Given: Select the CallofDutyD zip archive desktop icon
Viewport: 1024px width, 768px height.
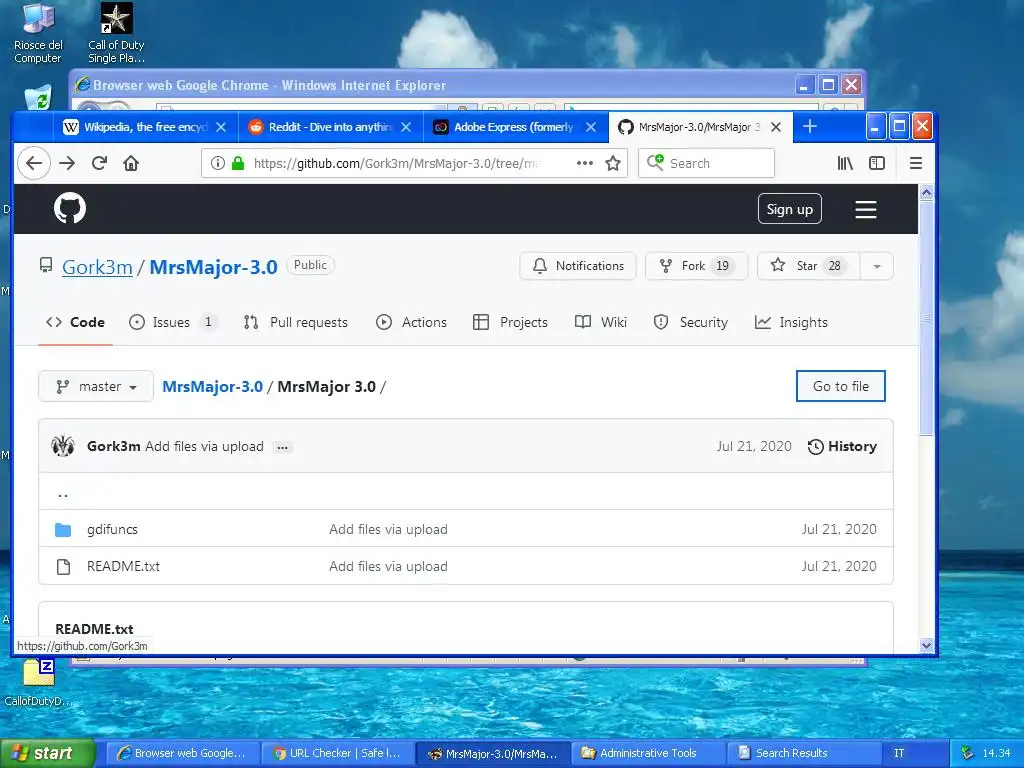Looking at the screenshot, I should tap(38, 683).
